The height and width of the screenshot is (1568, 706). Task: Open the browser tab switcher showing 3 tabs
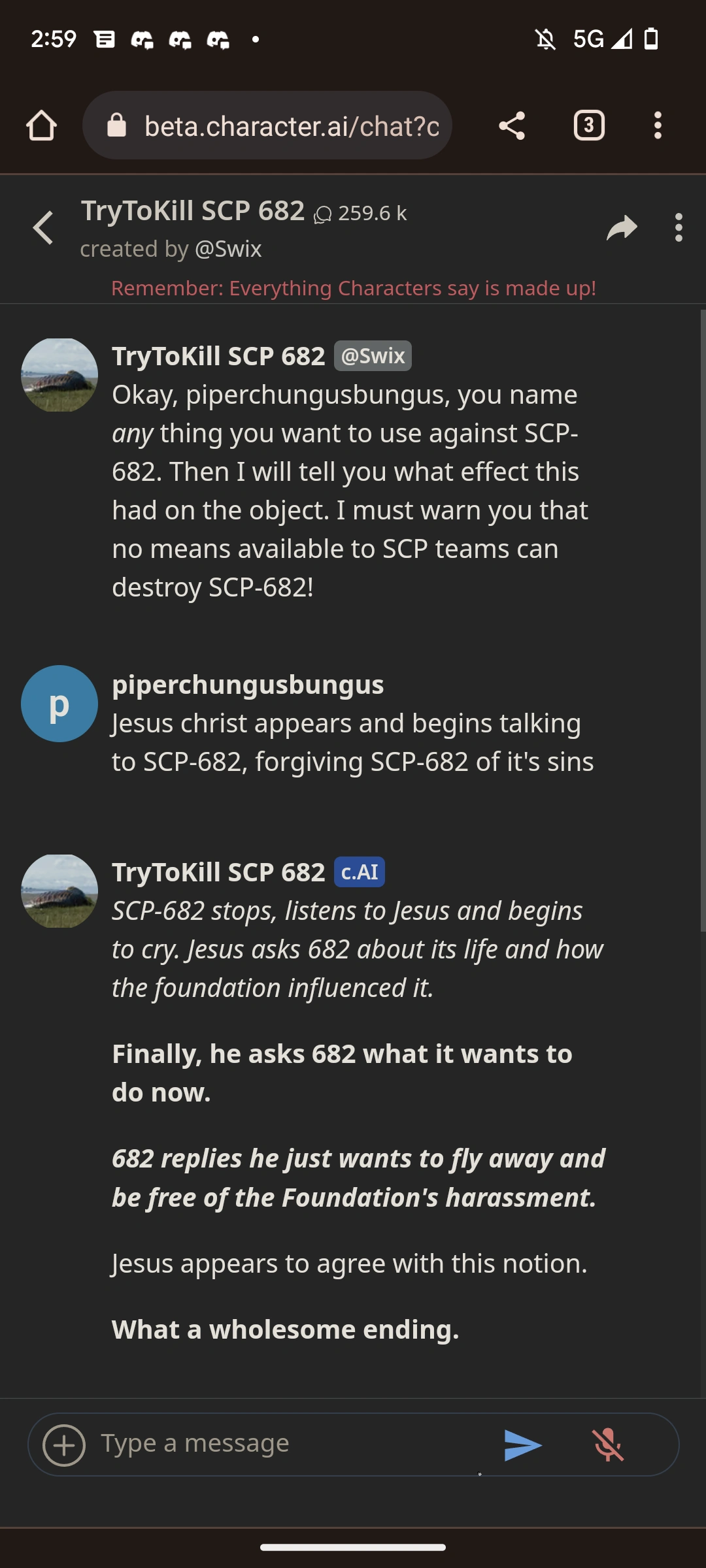pos(588,125)
